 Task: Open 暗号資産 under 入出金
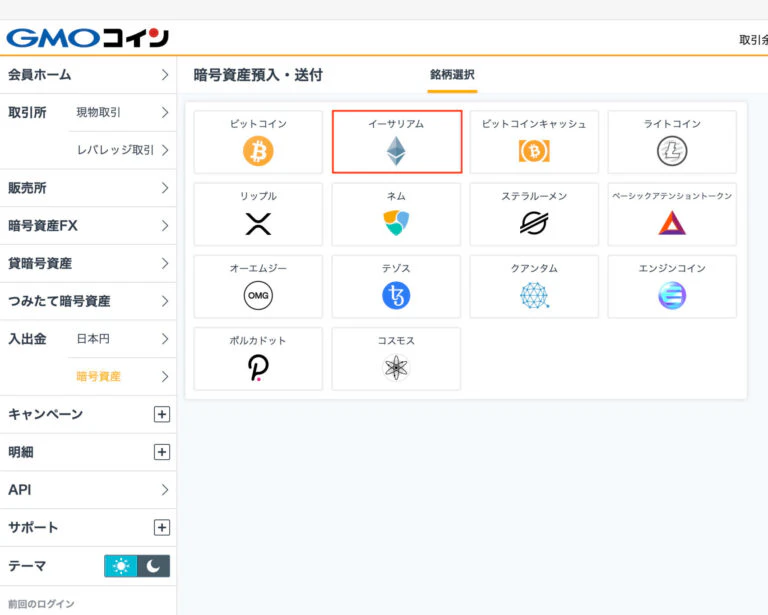(x=122, y=377)
